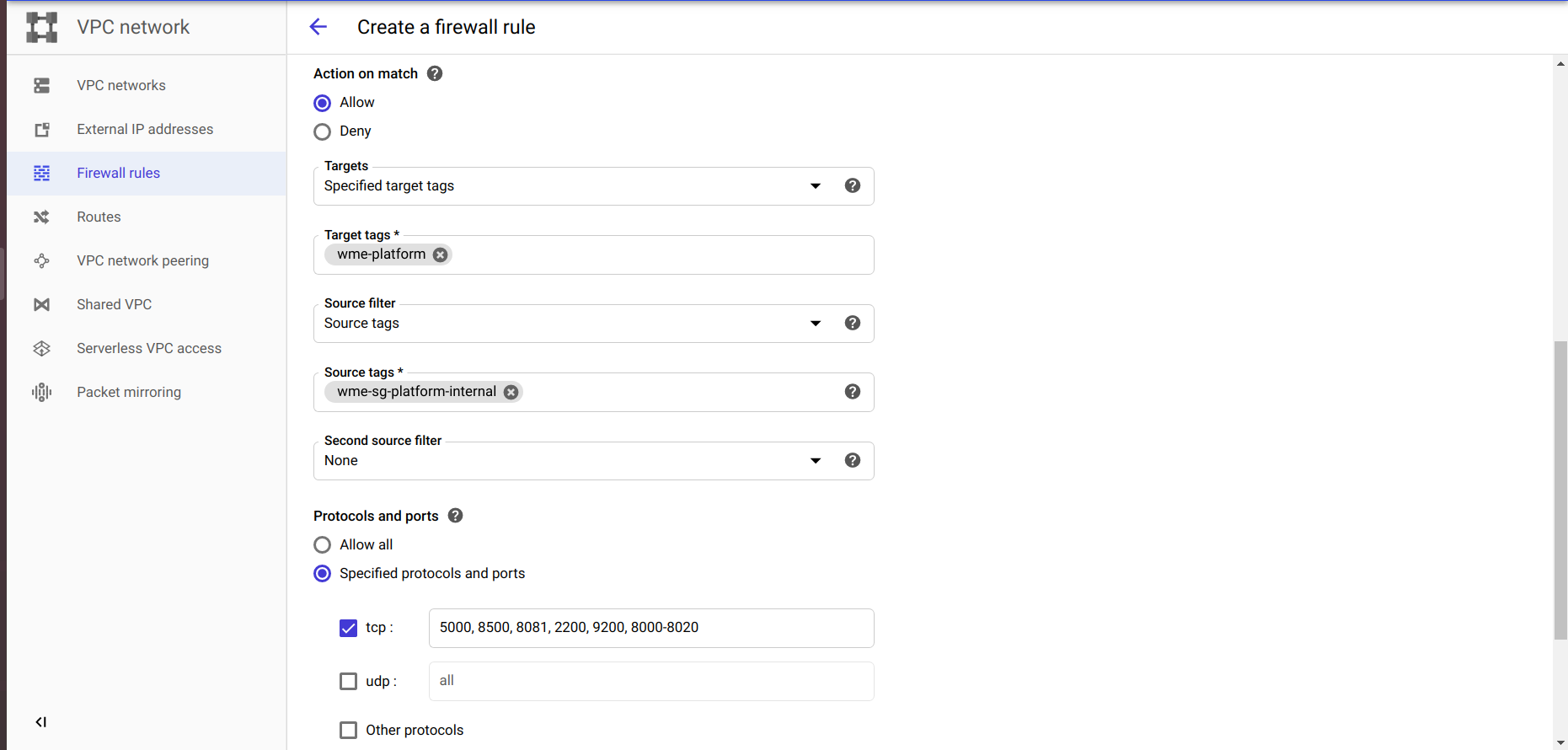Screen dimensions: 1568x750
Task: Remove the wme-sg-platform-internal source tag
Action: pyautogui.click(x=511, y=392)
